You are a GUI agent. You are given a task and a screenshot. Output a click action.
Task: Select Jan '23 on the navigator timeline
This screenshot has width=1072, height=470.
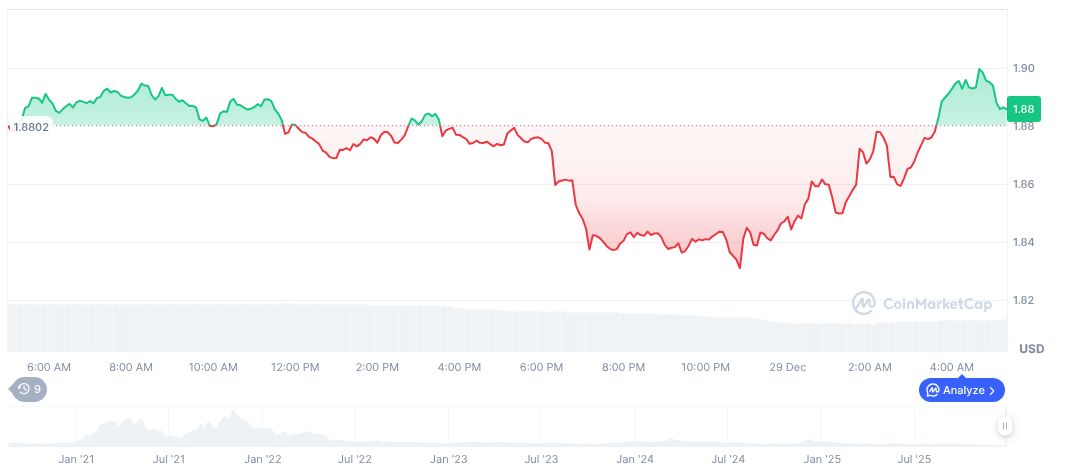(x=449, y=459)
